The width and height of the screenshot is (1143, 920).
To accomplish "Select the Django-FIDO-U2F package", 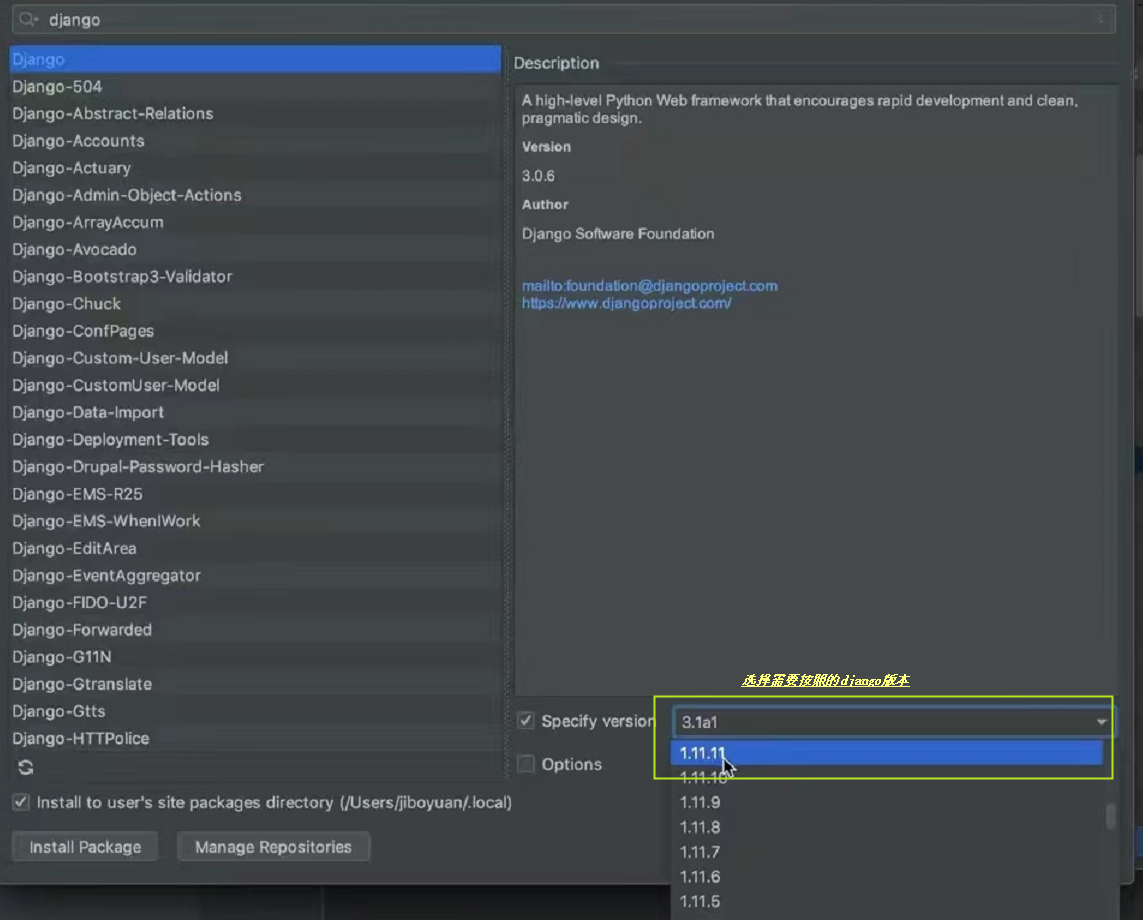I will (x=255, y=602).
